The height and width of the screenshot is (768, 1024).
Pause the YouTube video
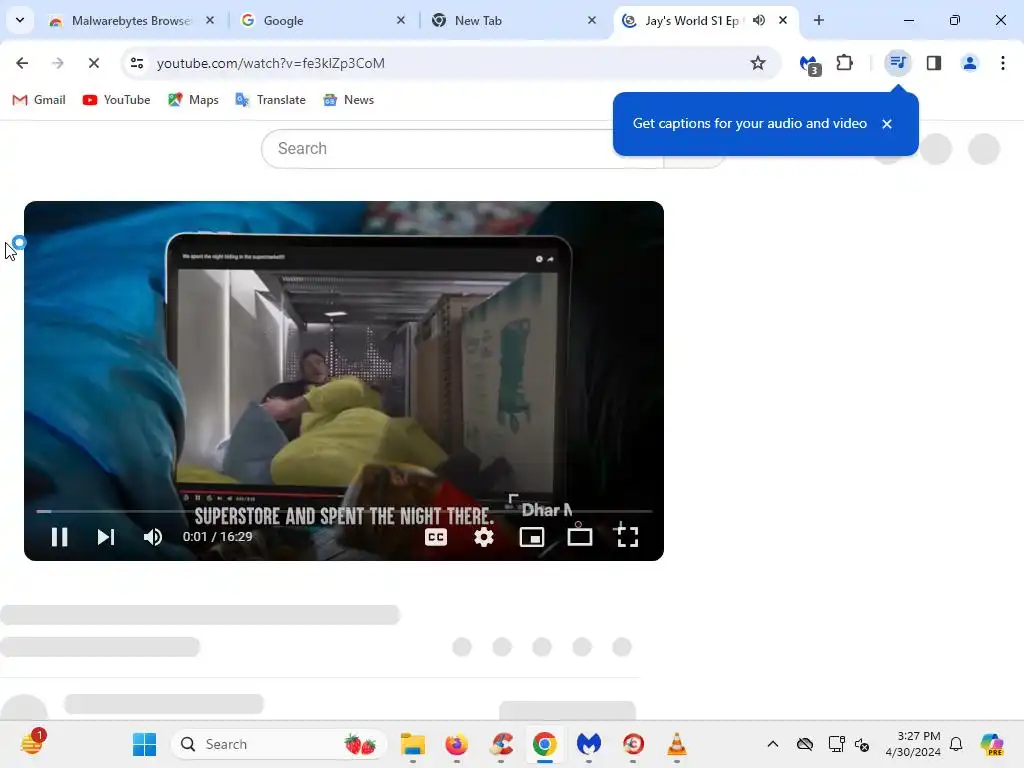pyautogui.click(x=59, y=537)
